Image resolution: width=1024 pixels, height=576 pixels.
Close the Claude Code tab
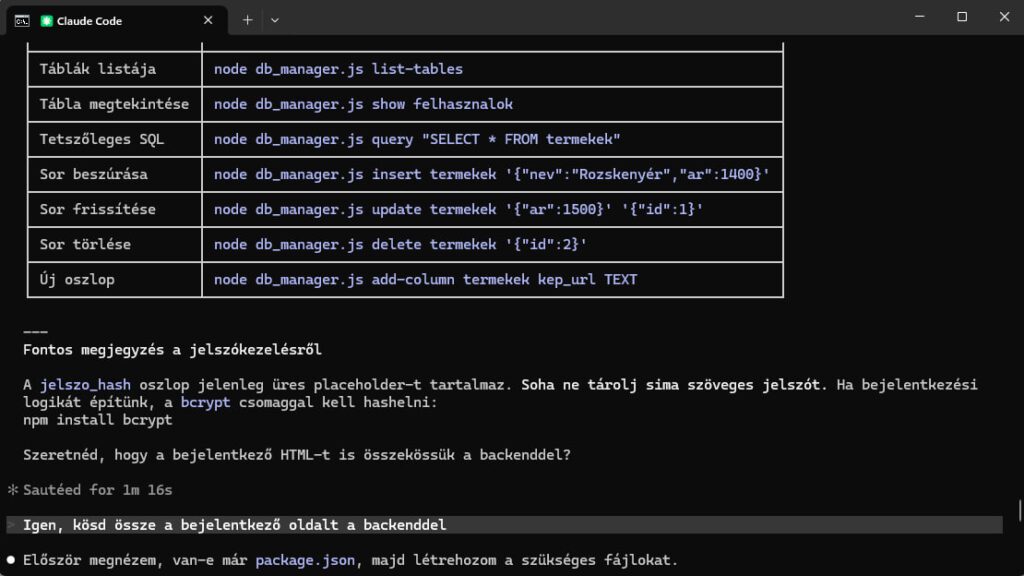(208, 19)
